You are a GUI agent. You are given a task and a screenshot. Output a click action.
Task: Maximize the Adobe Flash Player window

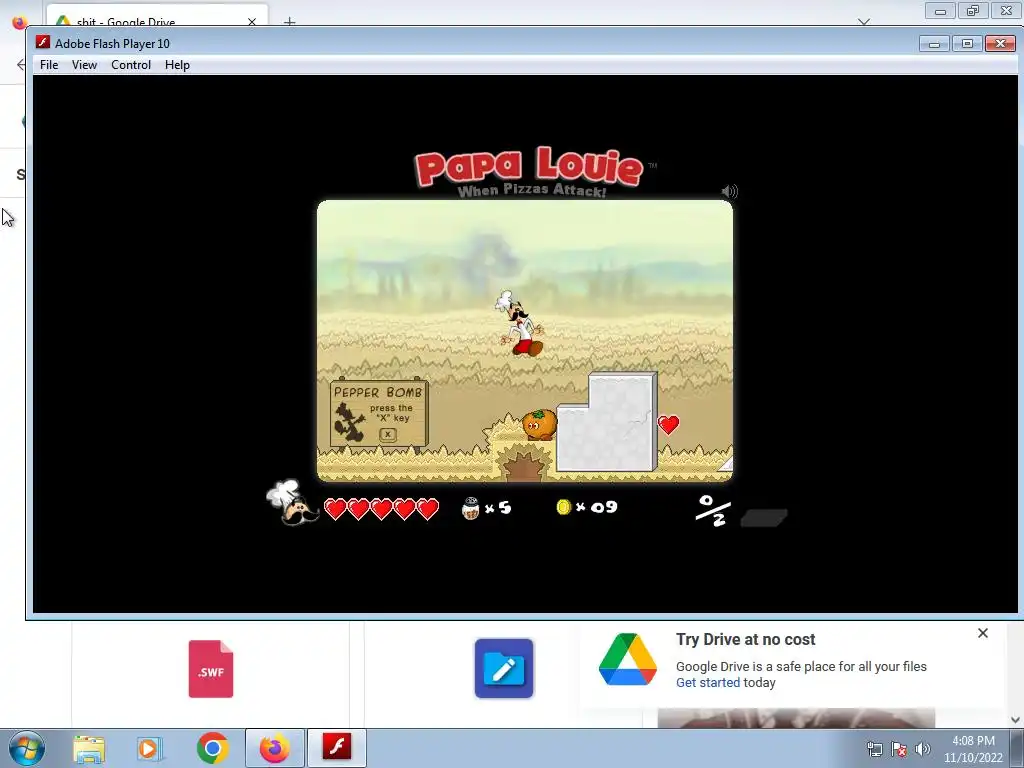[967, 44]
